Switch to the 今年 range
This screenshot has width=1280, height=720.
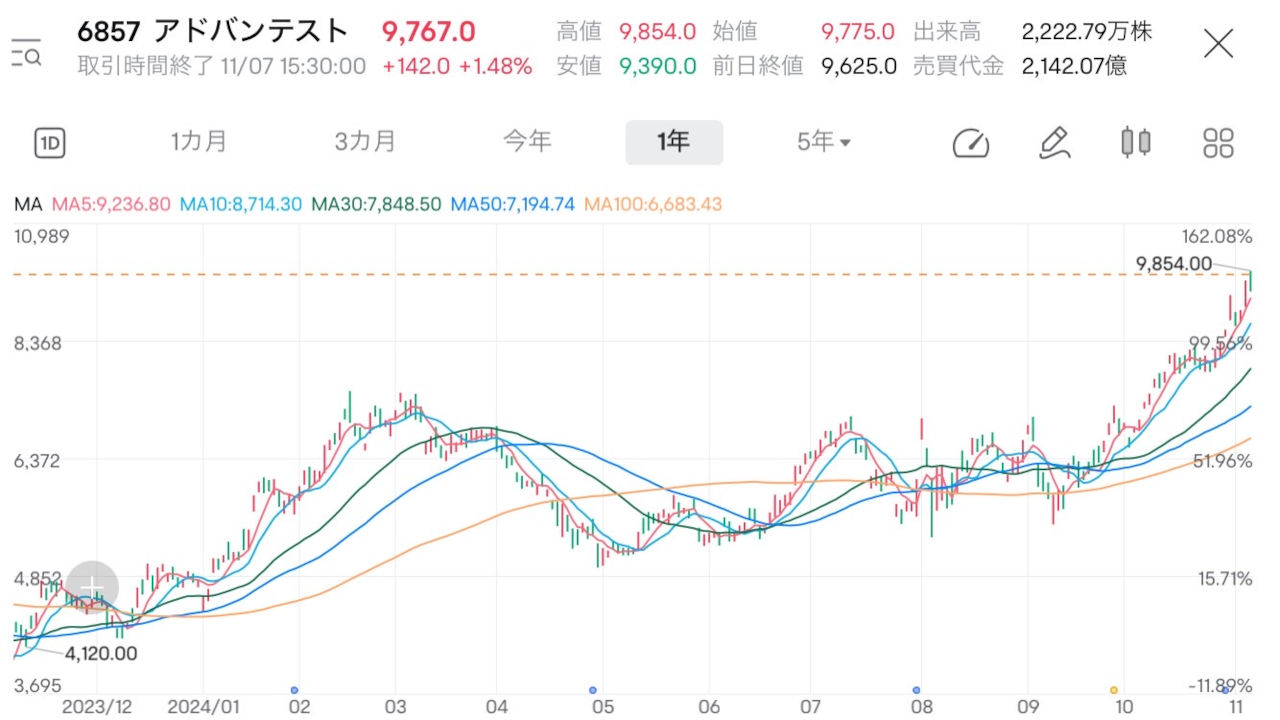coord(527,142)
